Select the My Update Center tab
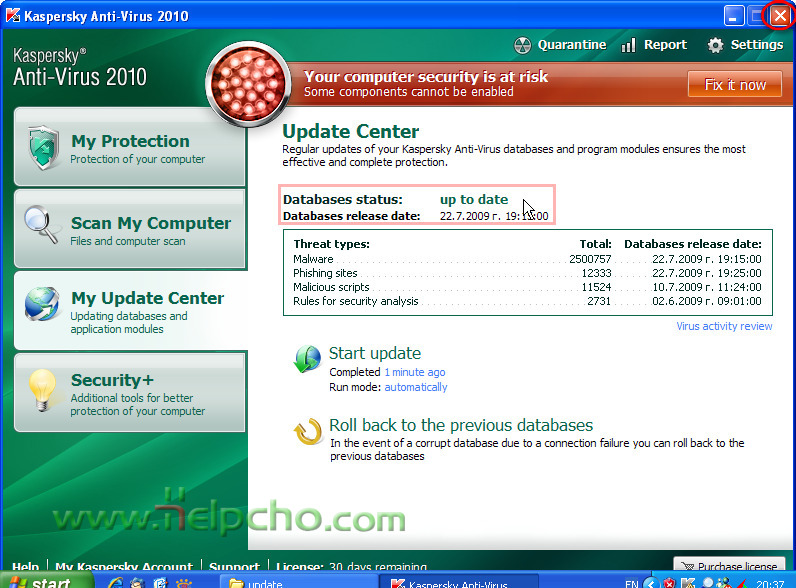 click(131, 311)
